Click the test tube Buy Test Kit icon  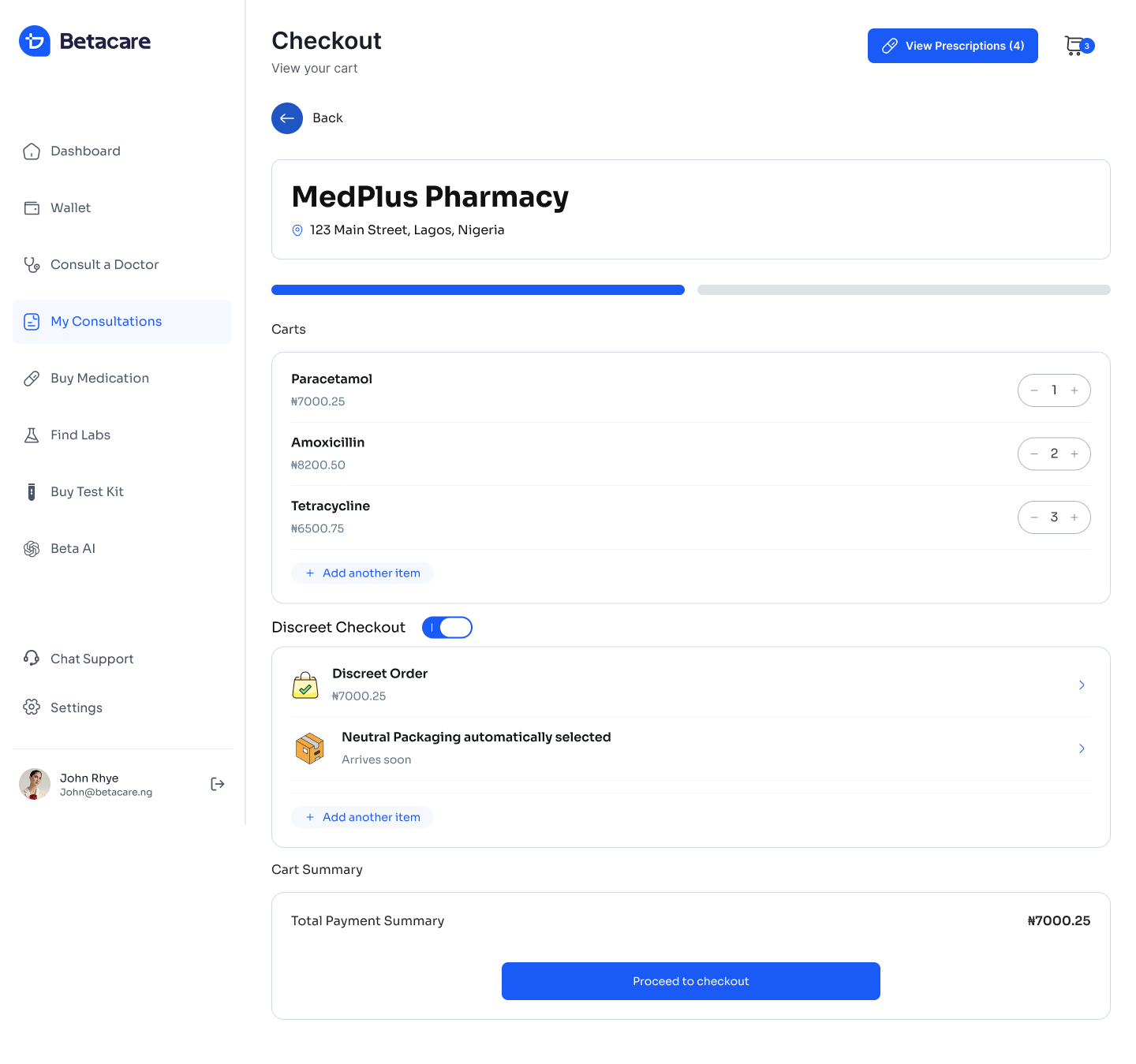pyautogui.click(x=32, y=492)
